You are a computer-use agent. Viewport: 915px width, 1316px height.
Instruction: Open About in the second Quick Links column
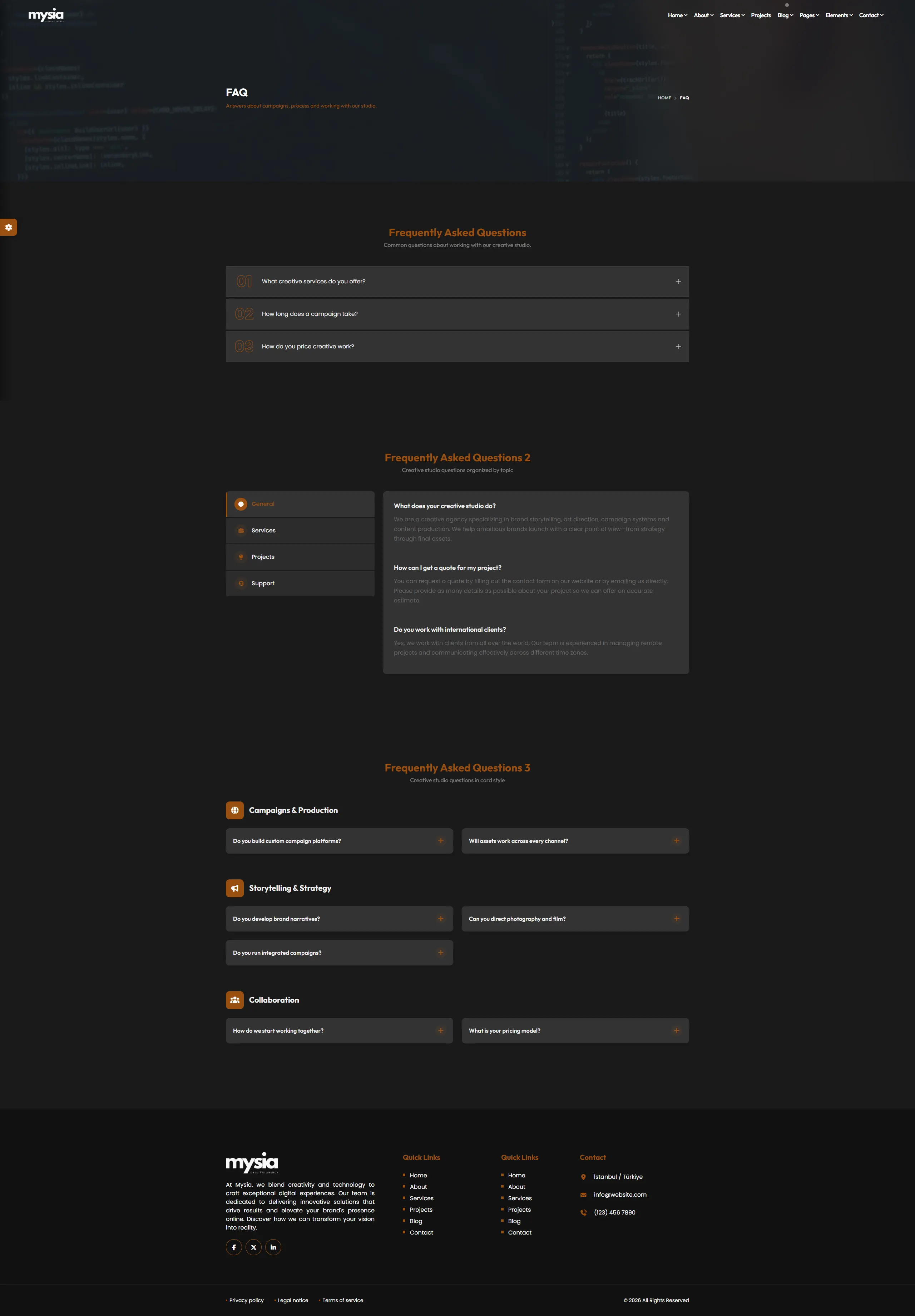516,1187
